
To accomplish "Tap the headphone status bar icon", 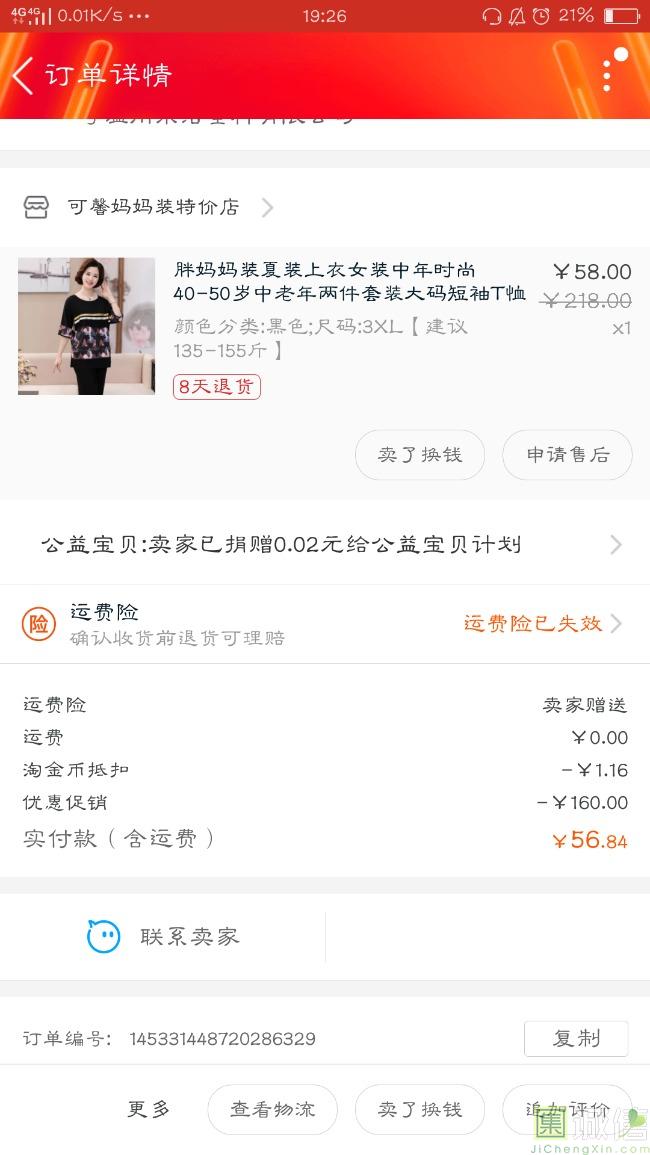I will point(491,16).
